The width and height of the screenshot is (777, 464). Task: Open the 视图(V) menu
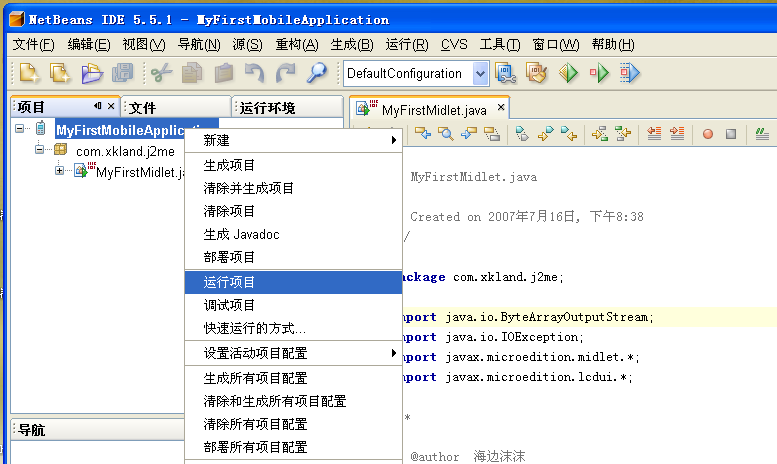click(144, 45)
